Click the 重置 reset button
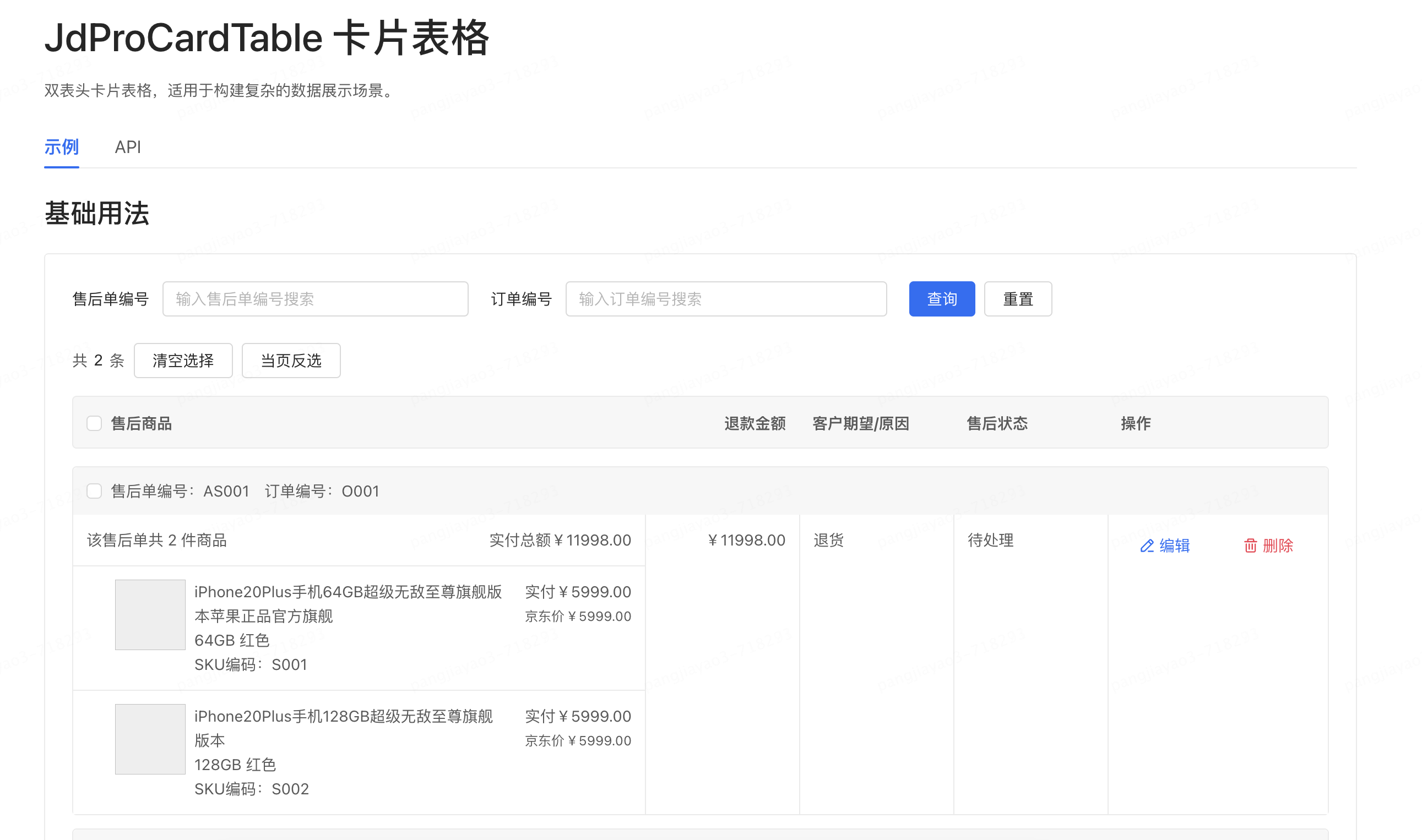1422x840 pixels. pyautogui.click(x=1018, y=299)
